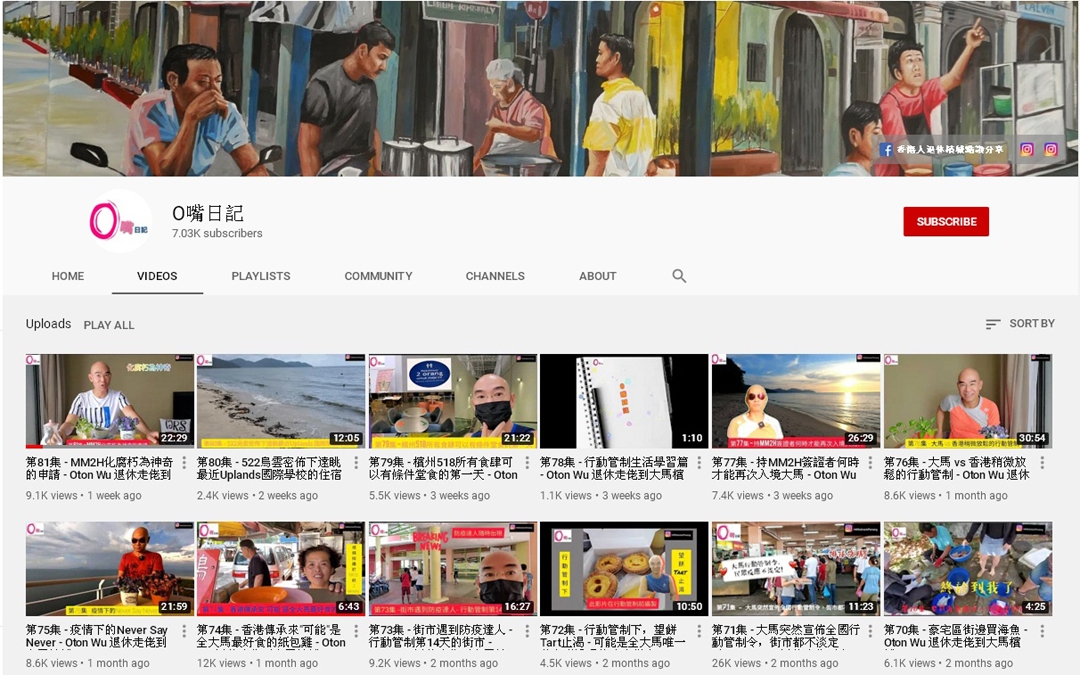Play the 10:50 egg tart thumbnail

pyautogui.click(x=624, y=569)
